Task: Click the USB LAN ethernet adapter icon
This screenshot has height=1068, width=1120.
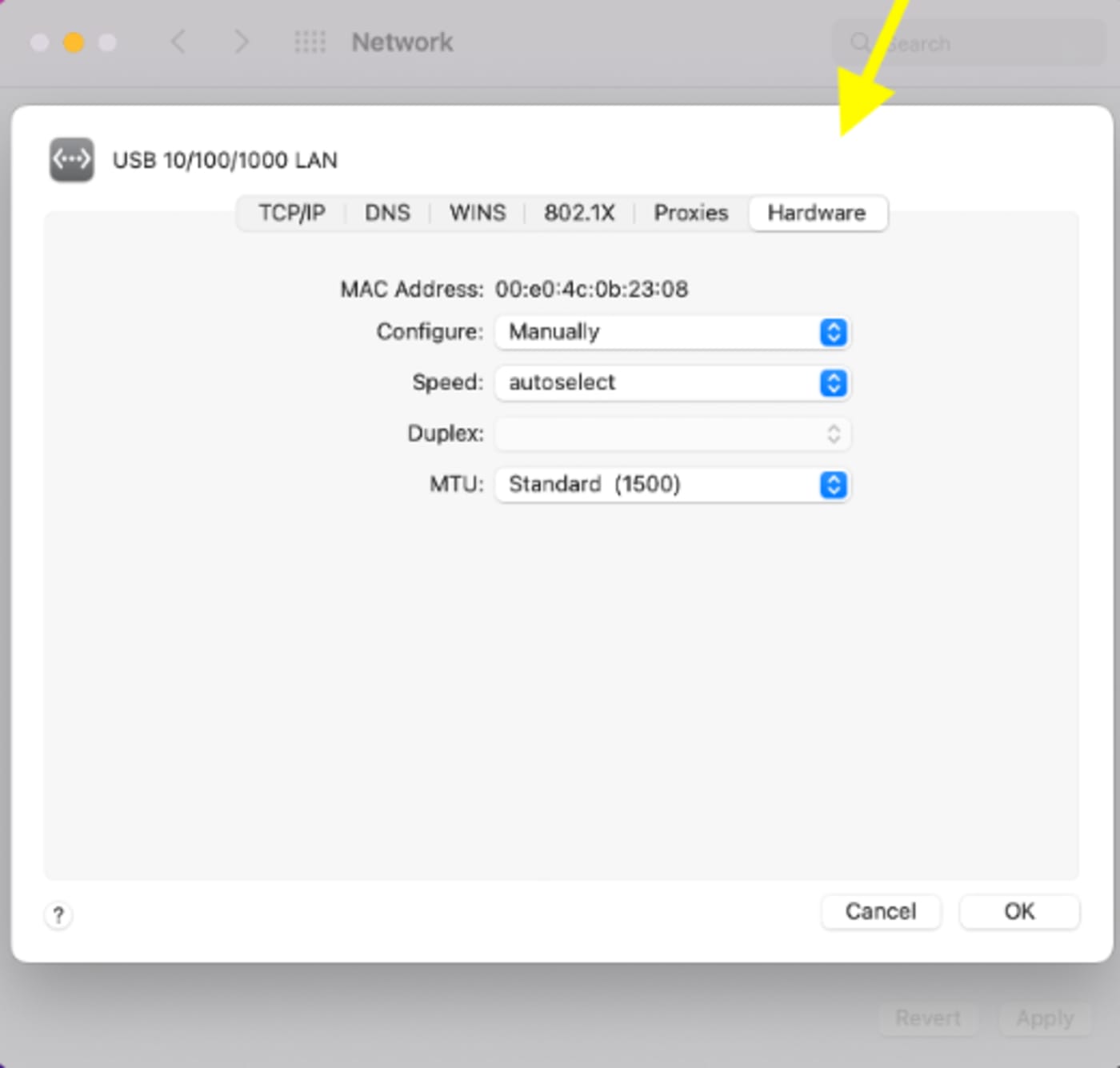Action: click(x=71, y=160)
